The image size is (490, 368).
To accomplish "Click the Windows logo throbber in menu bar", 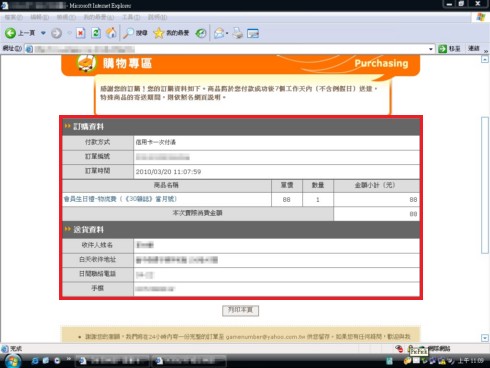I will [x=481, y=17].
